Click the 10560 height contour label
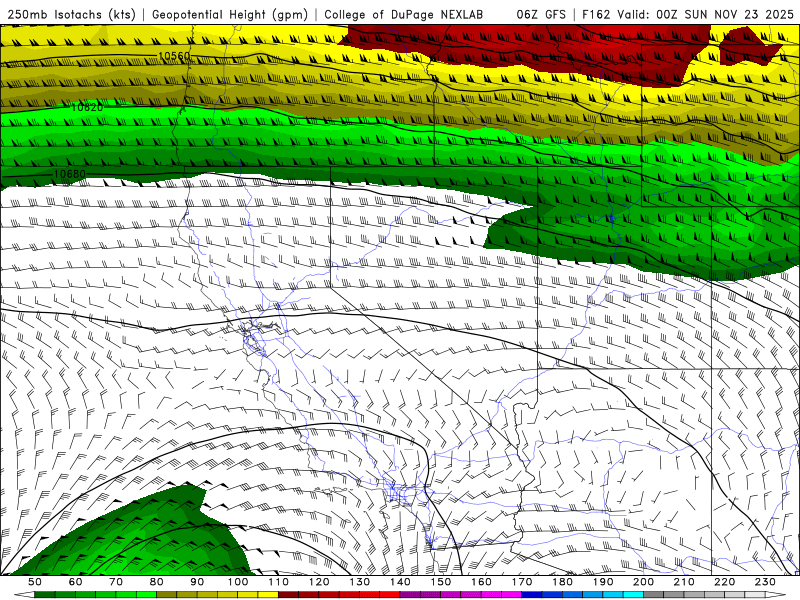800x600 pixels. [x=174, y=56]
